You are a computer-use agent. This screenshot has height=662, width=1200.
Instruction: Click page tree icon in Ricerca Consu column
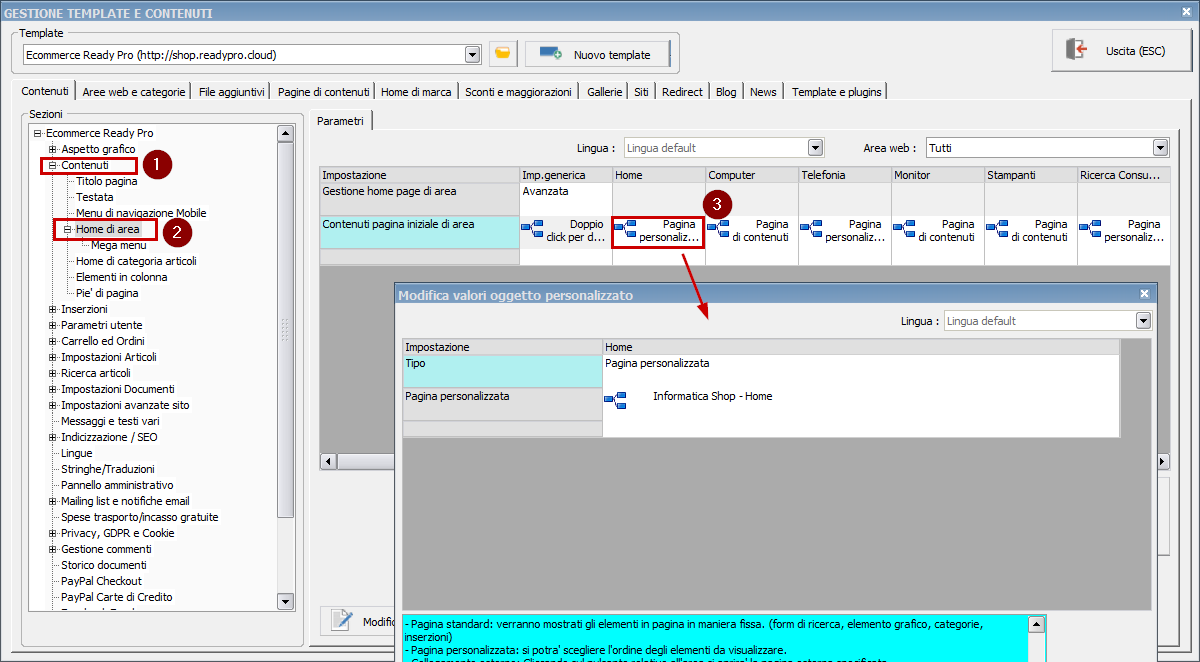click(x=1090, y=231)
